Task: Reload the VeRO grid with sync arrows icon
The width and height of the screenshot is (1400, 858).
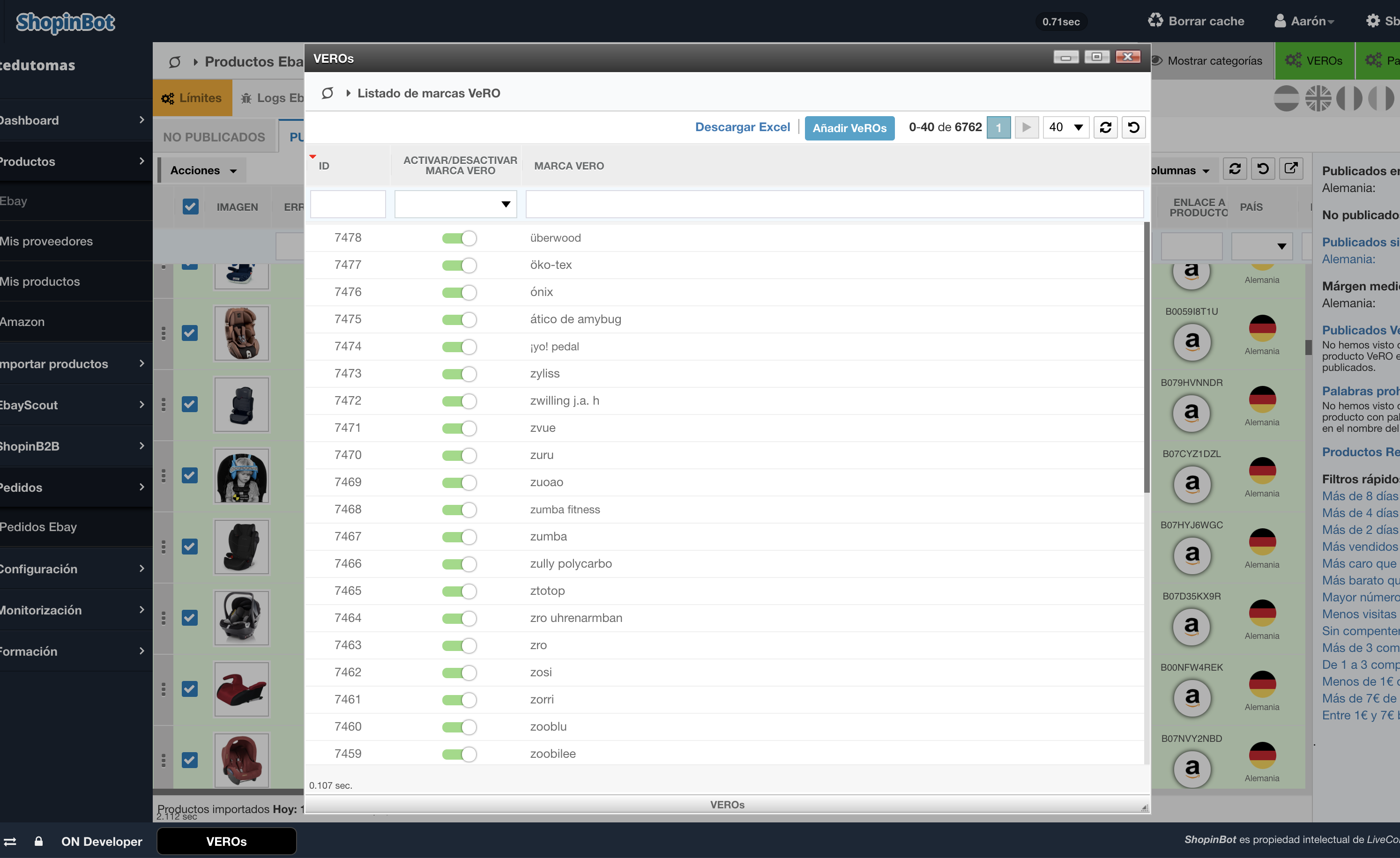Action: click(x=1105, y=127)
